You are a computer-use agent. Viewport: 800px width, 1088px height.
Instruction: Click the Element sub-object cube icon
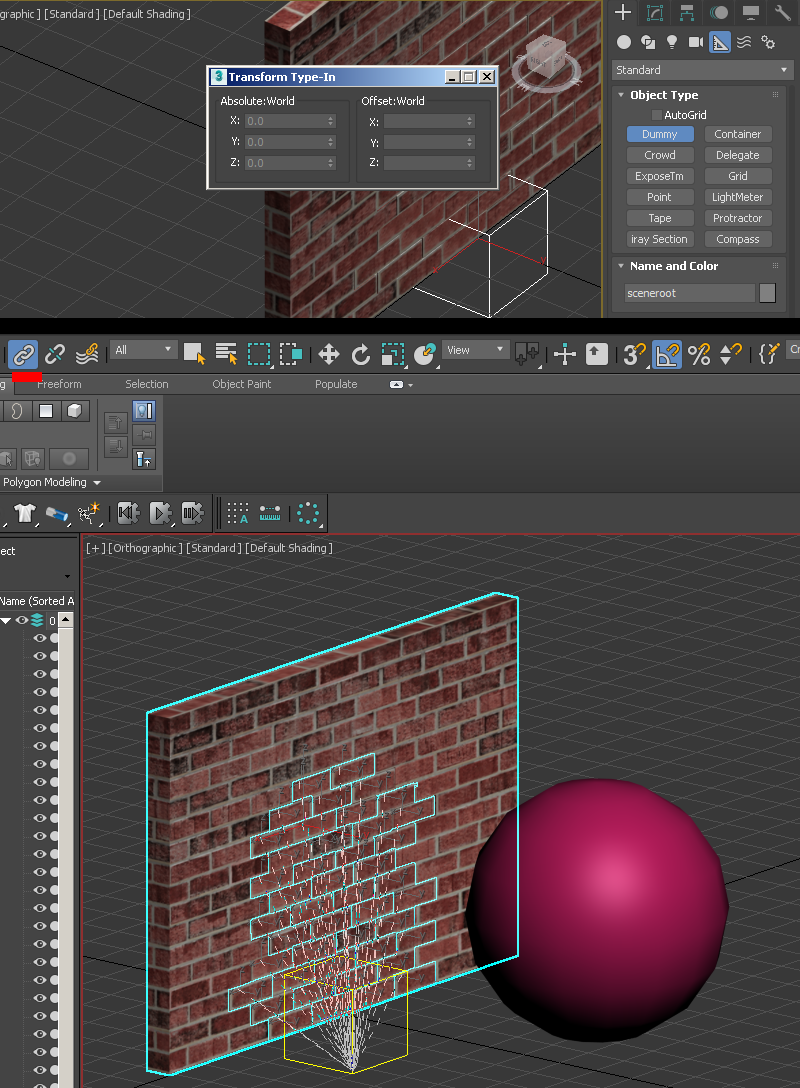coord(74,411)
